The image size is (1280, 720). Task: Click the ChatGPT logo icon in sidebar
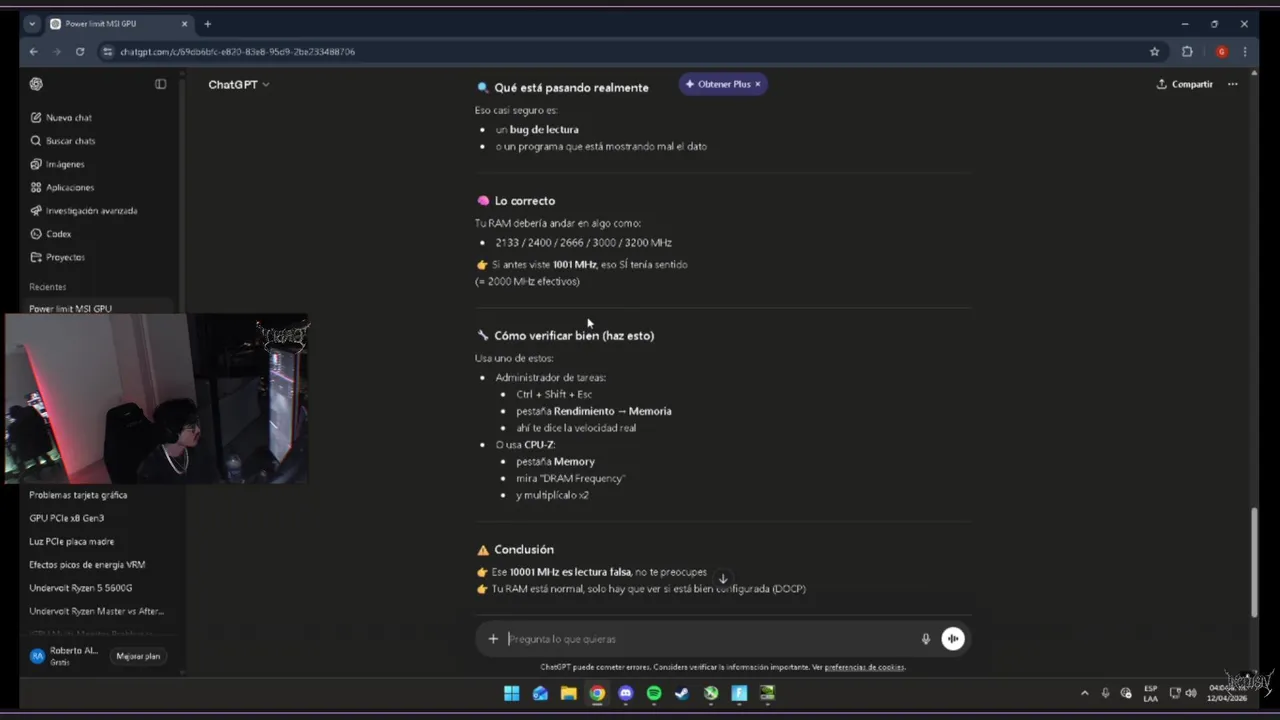click(x=36, y=84)
